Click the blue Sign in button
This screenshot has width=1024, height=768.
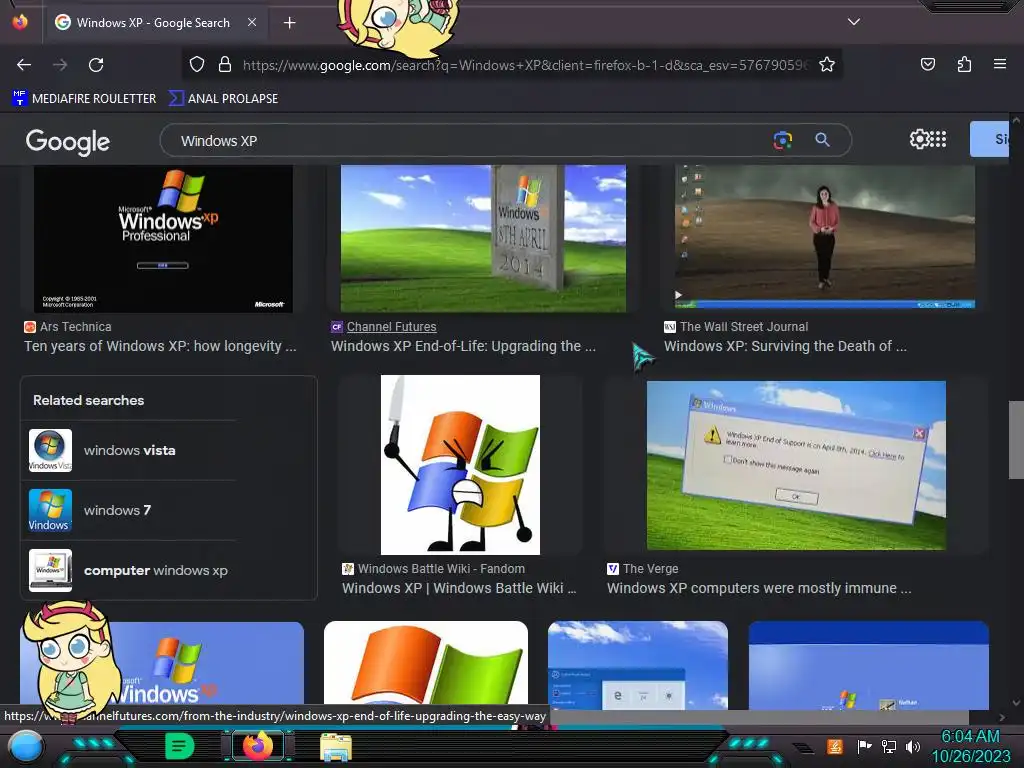(x=990, y=139)
